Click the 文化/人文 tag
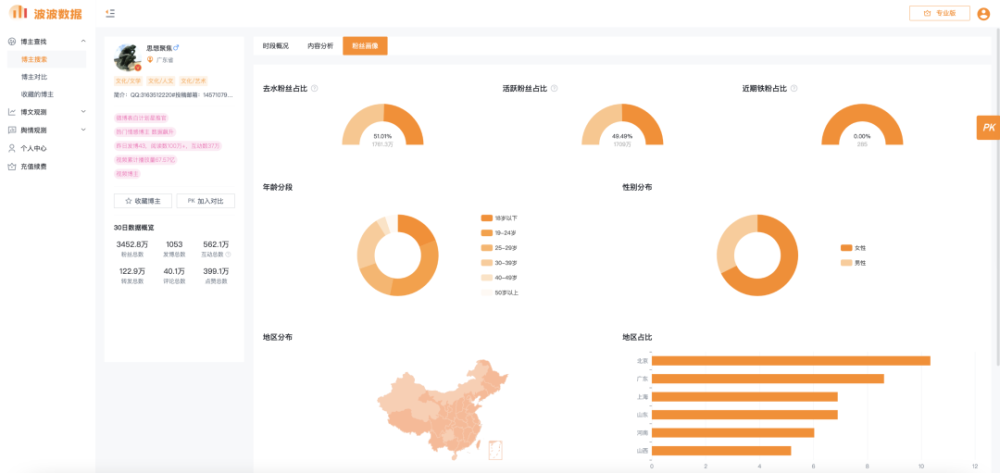Image resolution: width=1000 pixels, height=473 pixels. pos(161,81)
